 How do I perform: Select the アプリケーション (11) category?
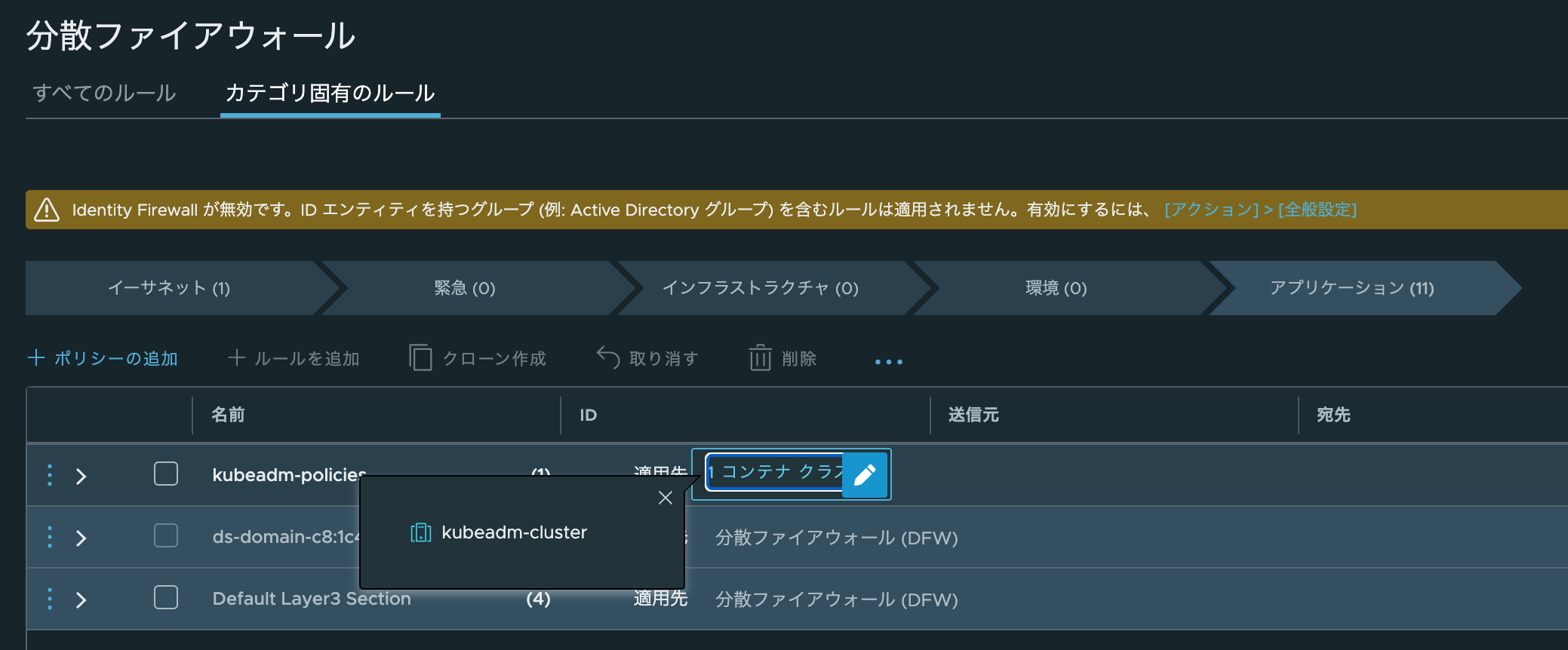click(1351, 288)
